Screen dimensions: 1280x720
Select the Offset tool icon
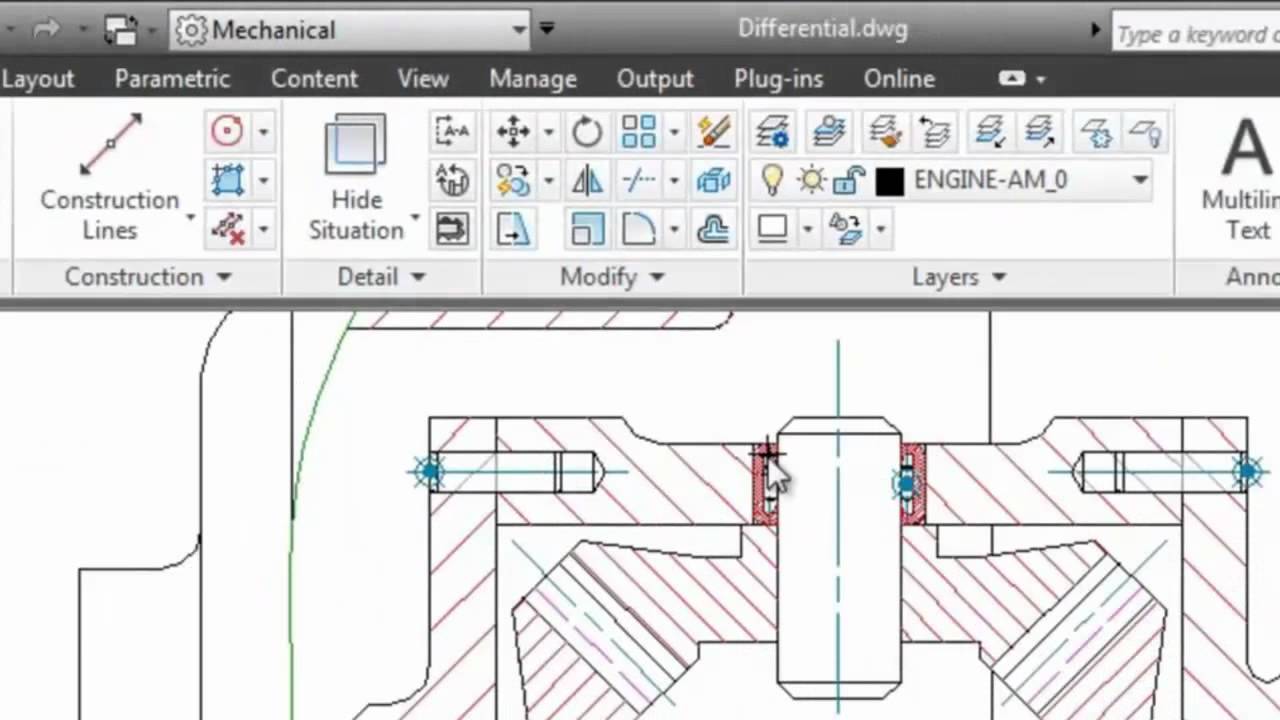click(713, 229)
